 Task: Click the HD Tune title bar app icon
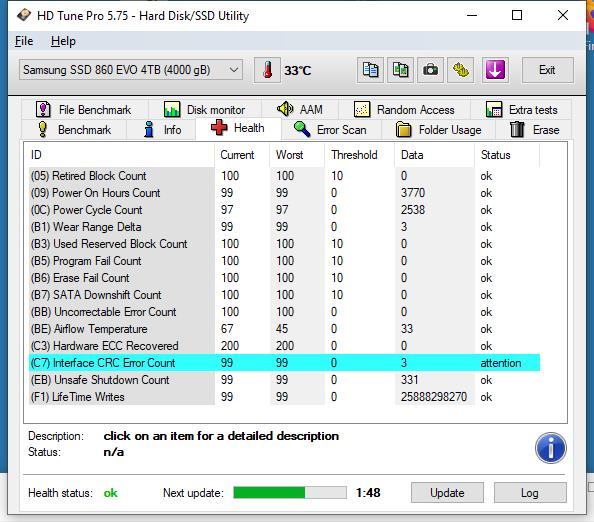(24, 15)
